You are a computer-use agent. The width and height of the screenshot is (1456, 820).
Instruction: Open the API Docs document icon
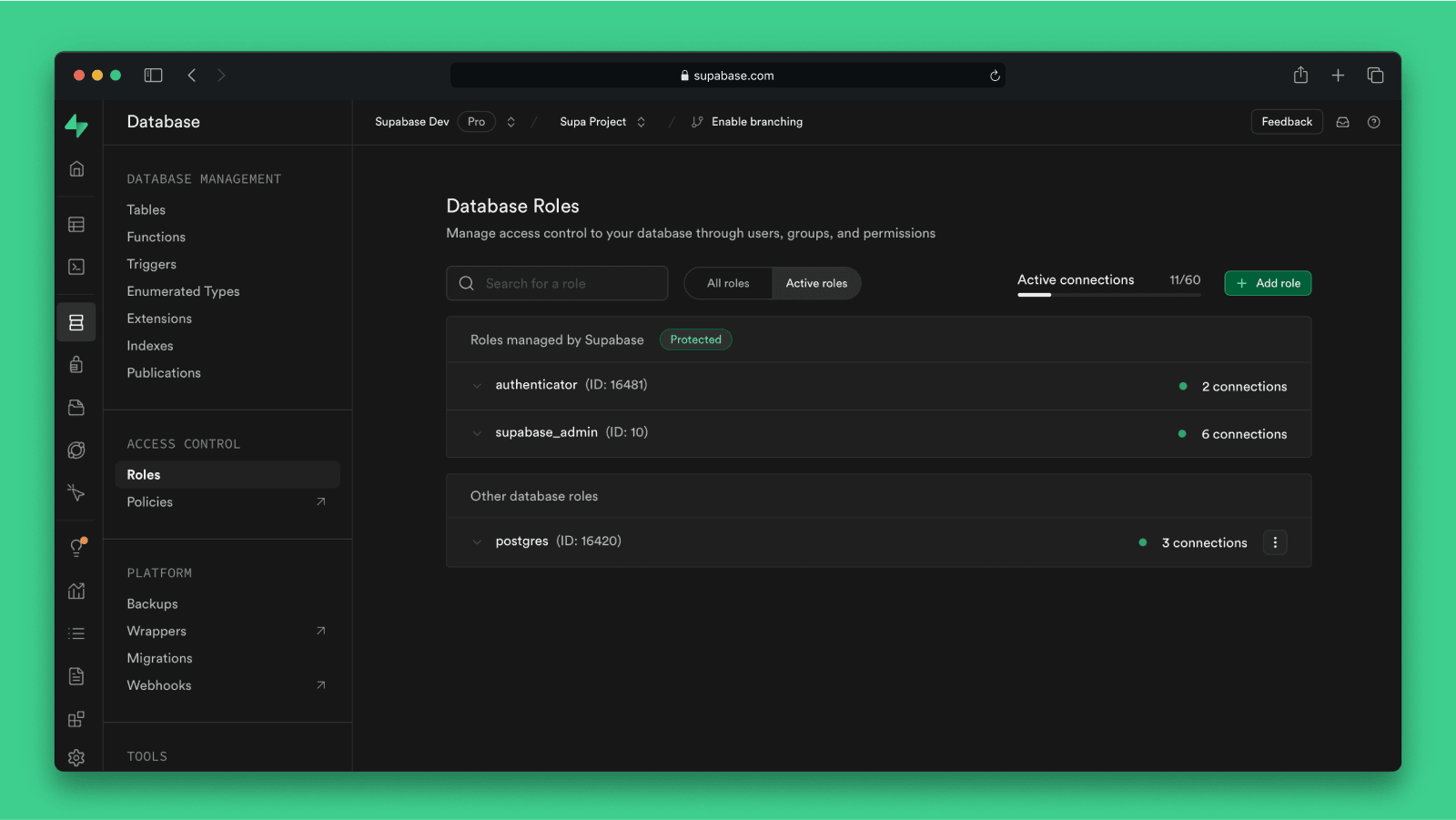[x=76, y=676]
